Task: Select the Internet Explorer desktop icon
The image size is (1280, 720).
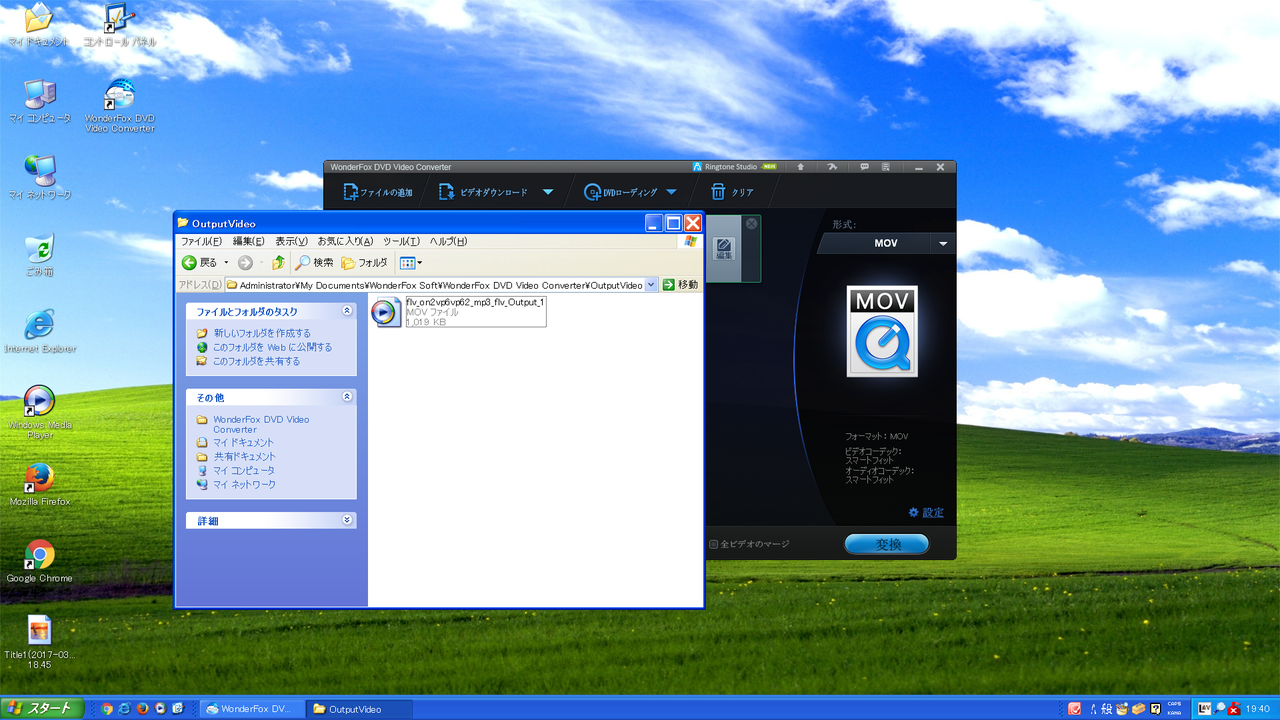Action: (39, 331)
